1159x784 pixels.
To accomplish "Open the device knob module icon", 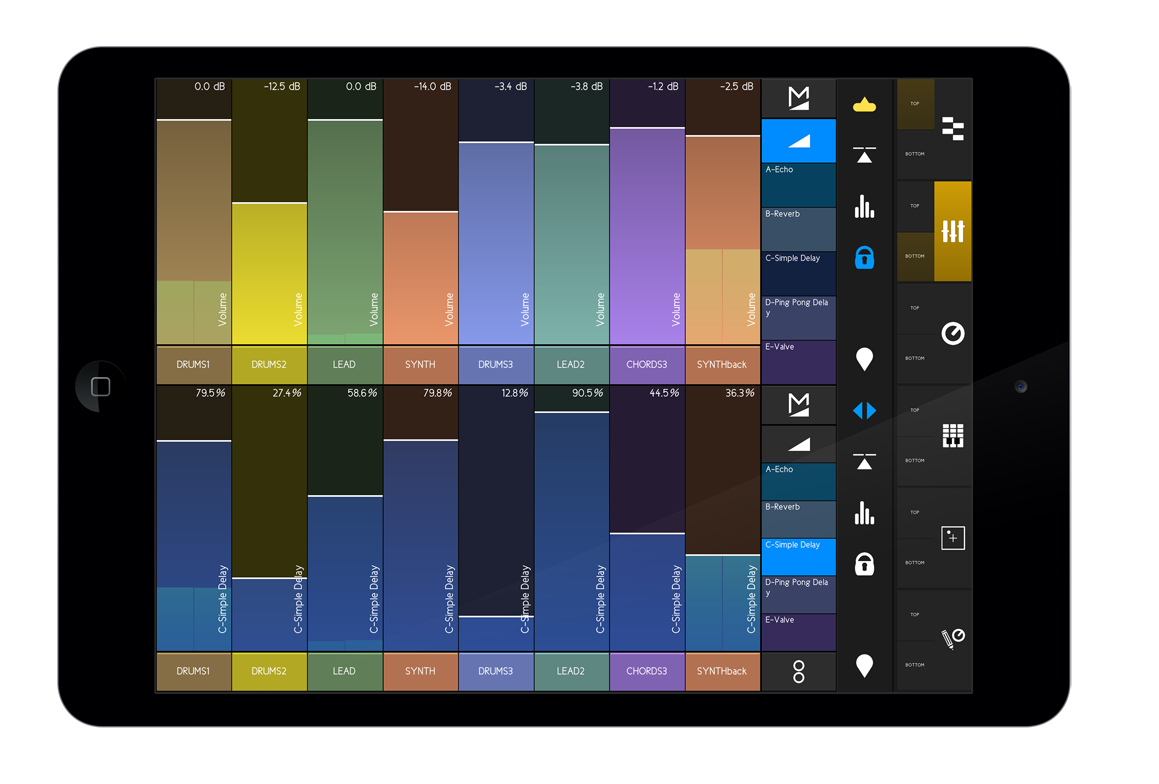I will pos(952,334).
